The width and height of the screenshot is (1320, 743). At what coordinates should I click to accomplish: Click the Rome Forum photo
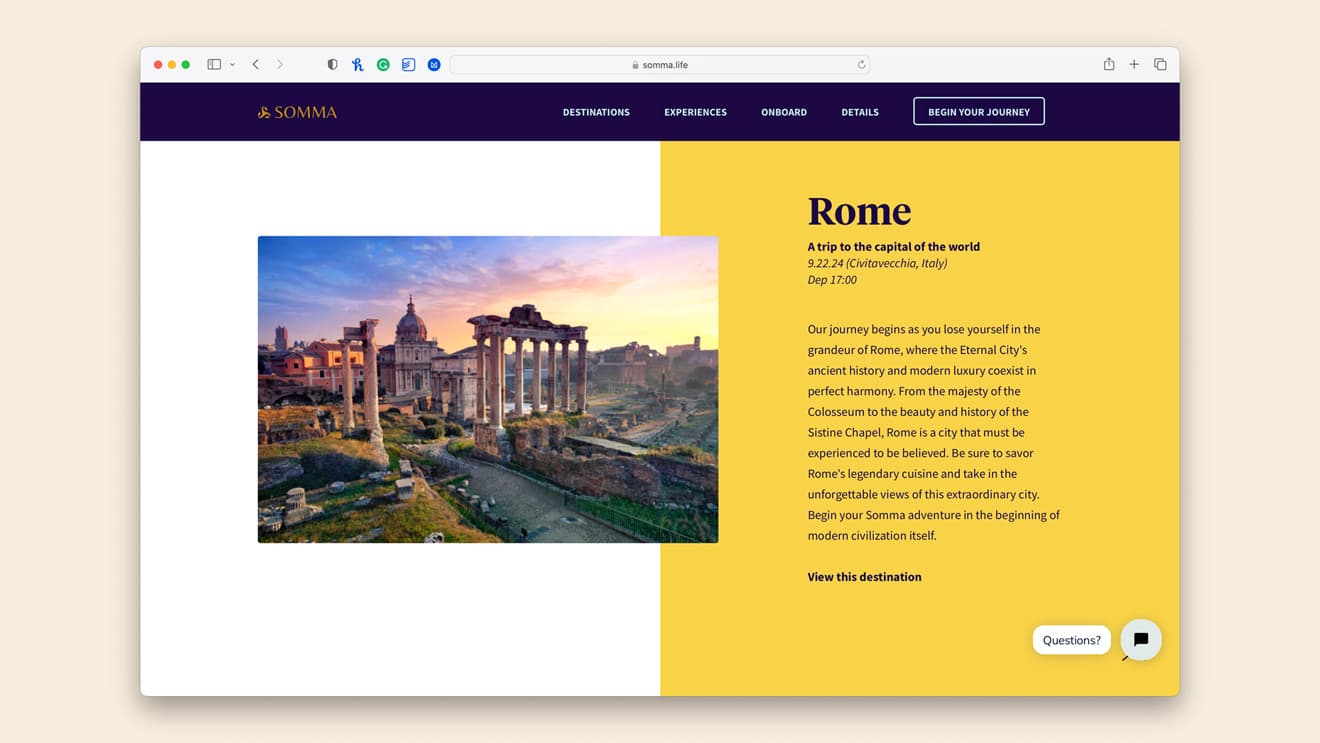click(x=488, y=389)
